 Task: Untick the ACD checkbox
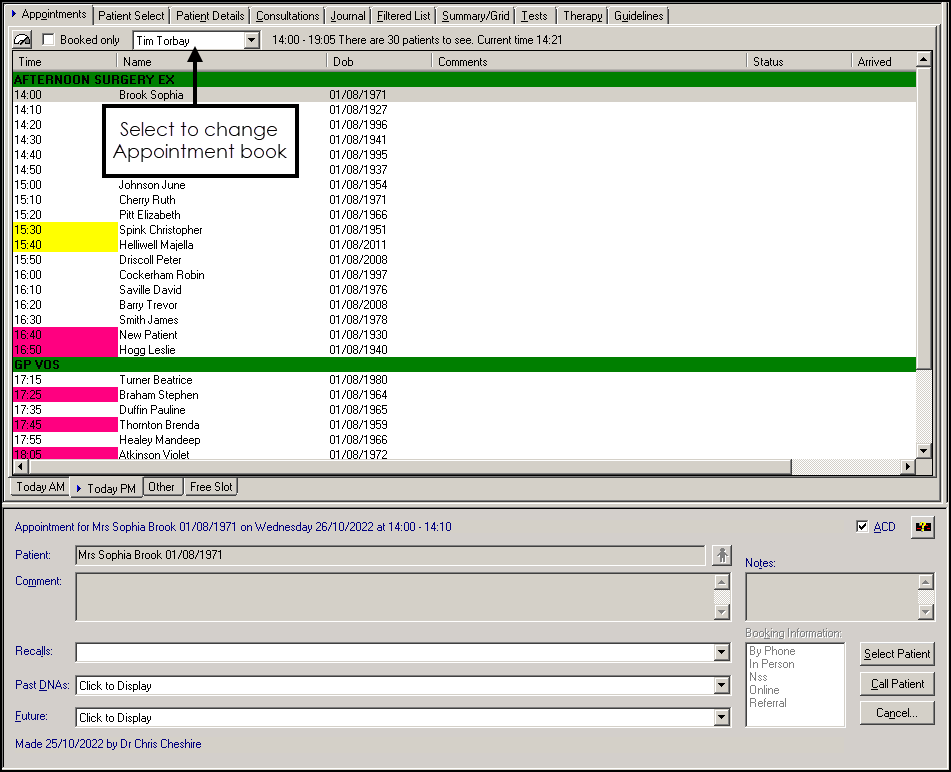coord(862,527)
